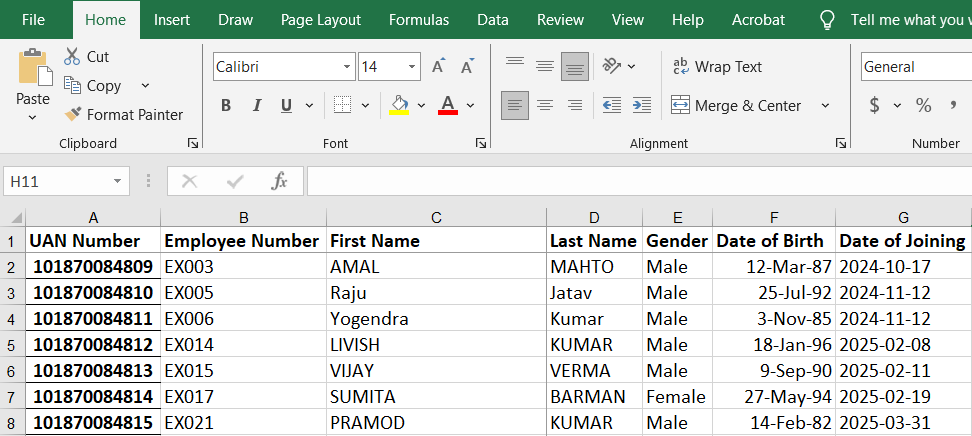Open the Page Layout tab
The height and width of the screenshot is (436, 972).
[x=320, y=20]
